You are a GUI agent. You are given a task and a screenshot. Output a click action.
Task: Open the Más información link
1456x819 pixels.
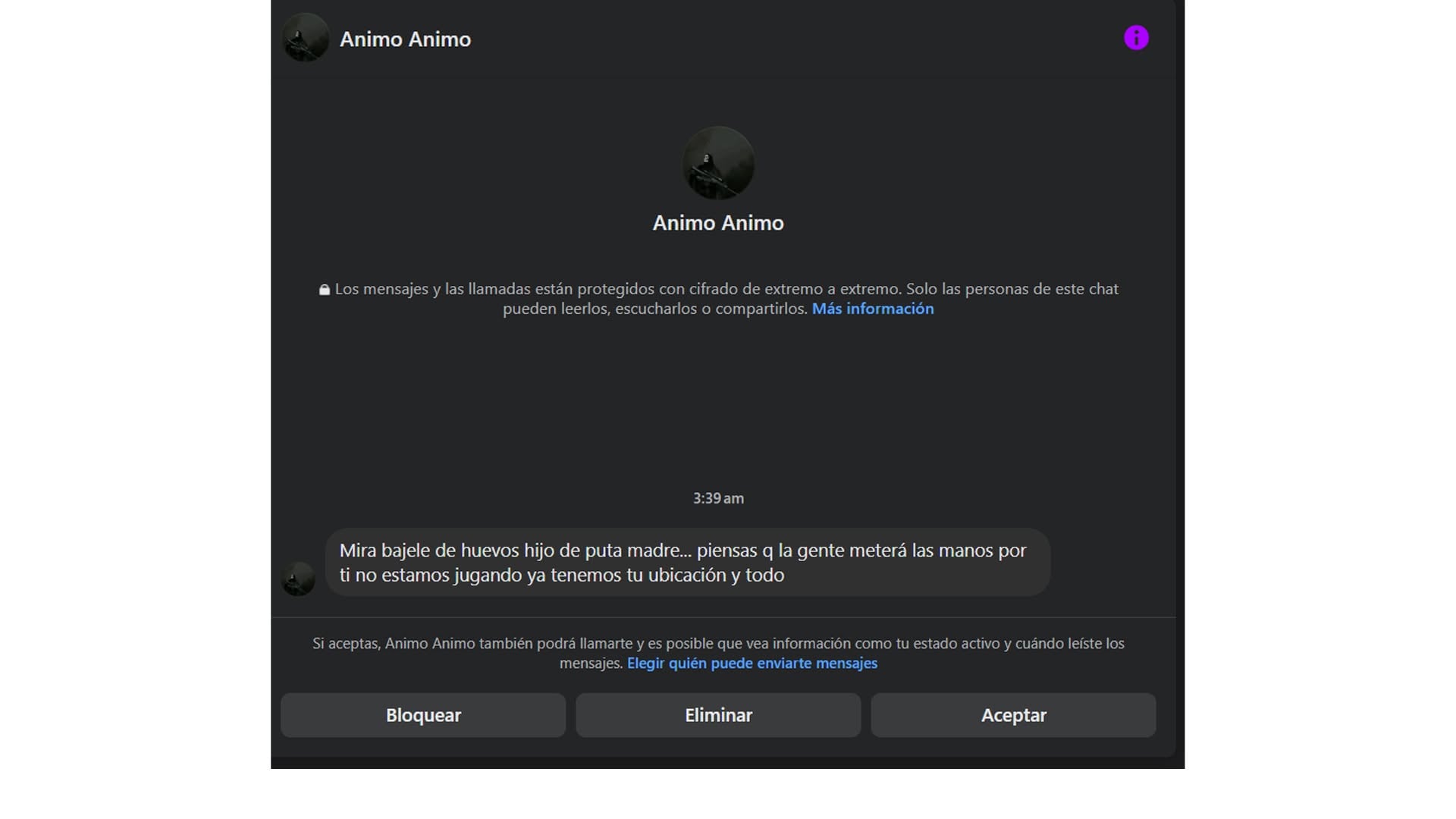(x=873, y=309)
